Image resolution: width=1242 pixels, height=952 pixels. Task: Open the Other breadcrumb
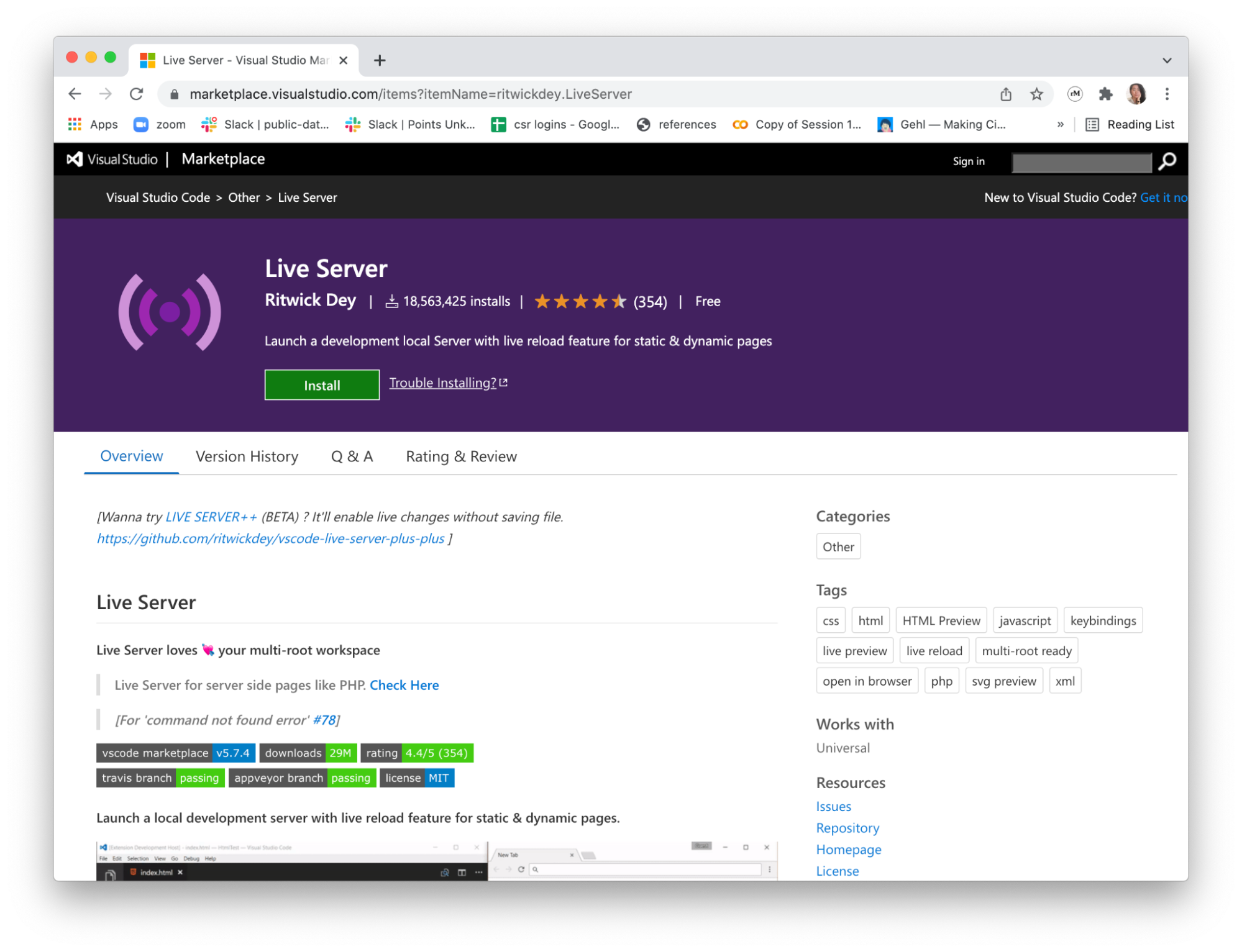click(x=244, y=197)
